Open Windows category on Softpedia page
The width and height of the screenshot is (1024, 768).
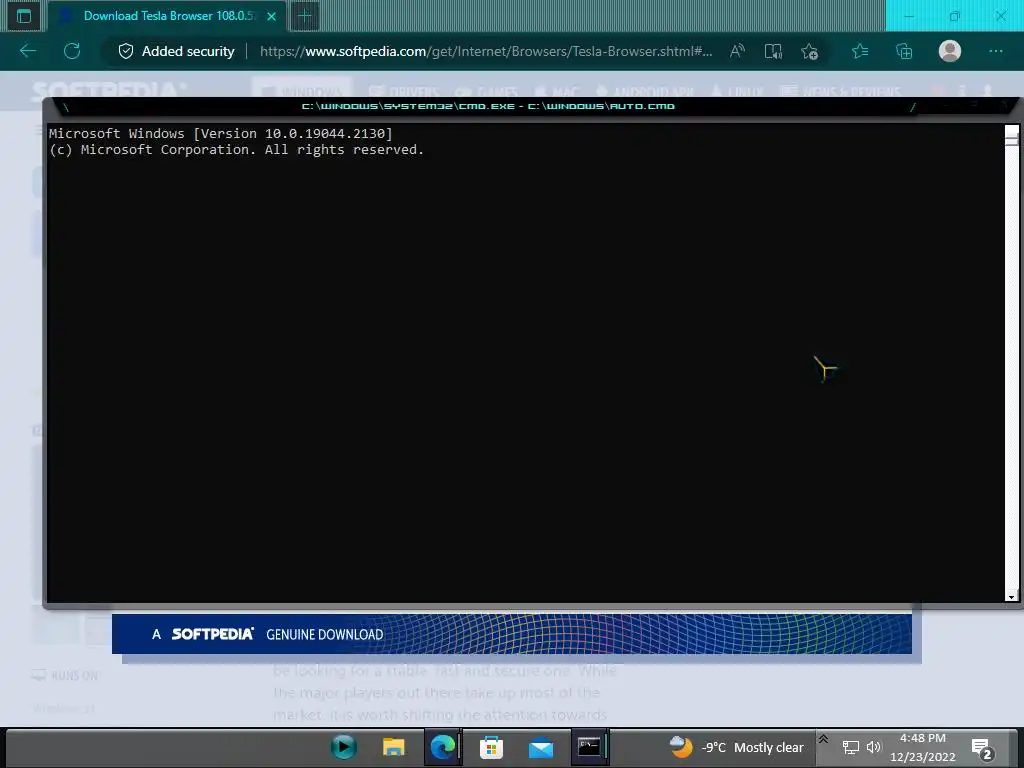304,90
